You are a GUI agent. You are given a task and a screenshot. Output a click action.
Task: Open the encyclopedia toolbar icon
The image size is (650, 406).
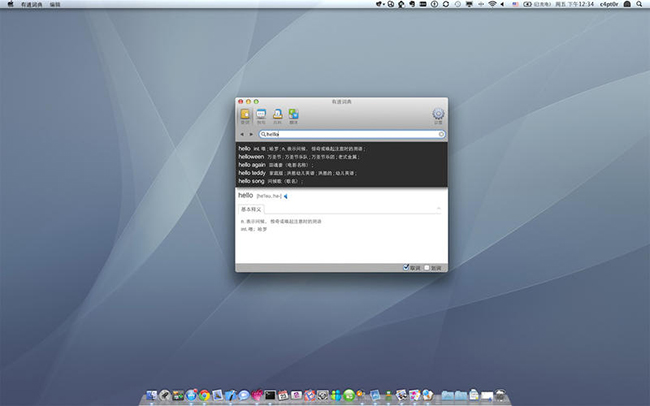(x=277, y=116)
